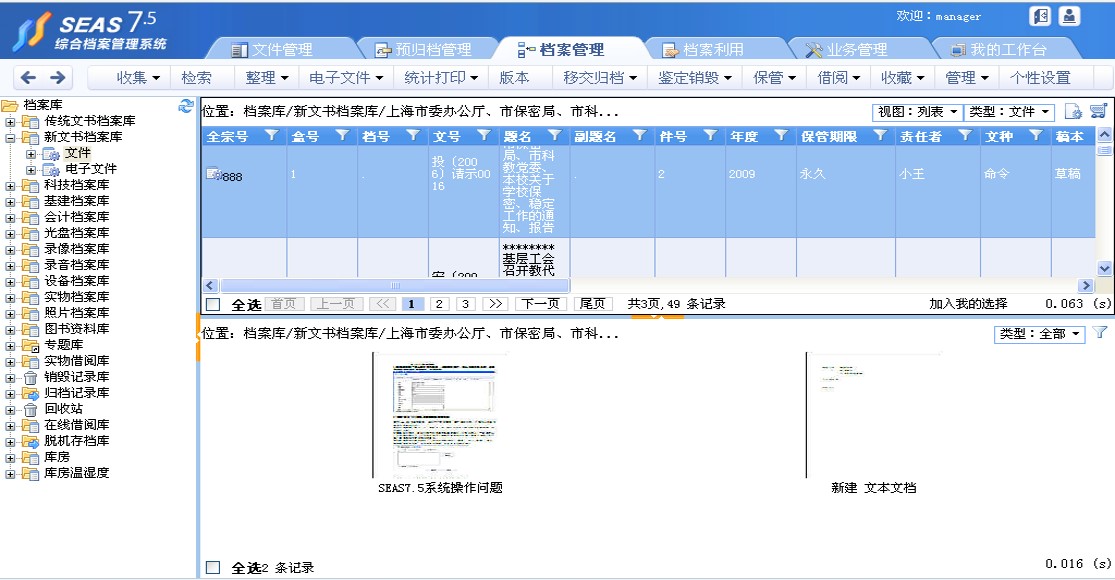Filter the 保管期限 column with its funnel icon

coord(880,135)
